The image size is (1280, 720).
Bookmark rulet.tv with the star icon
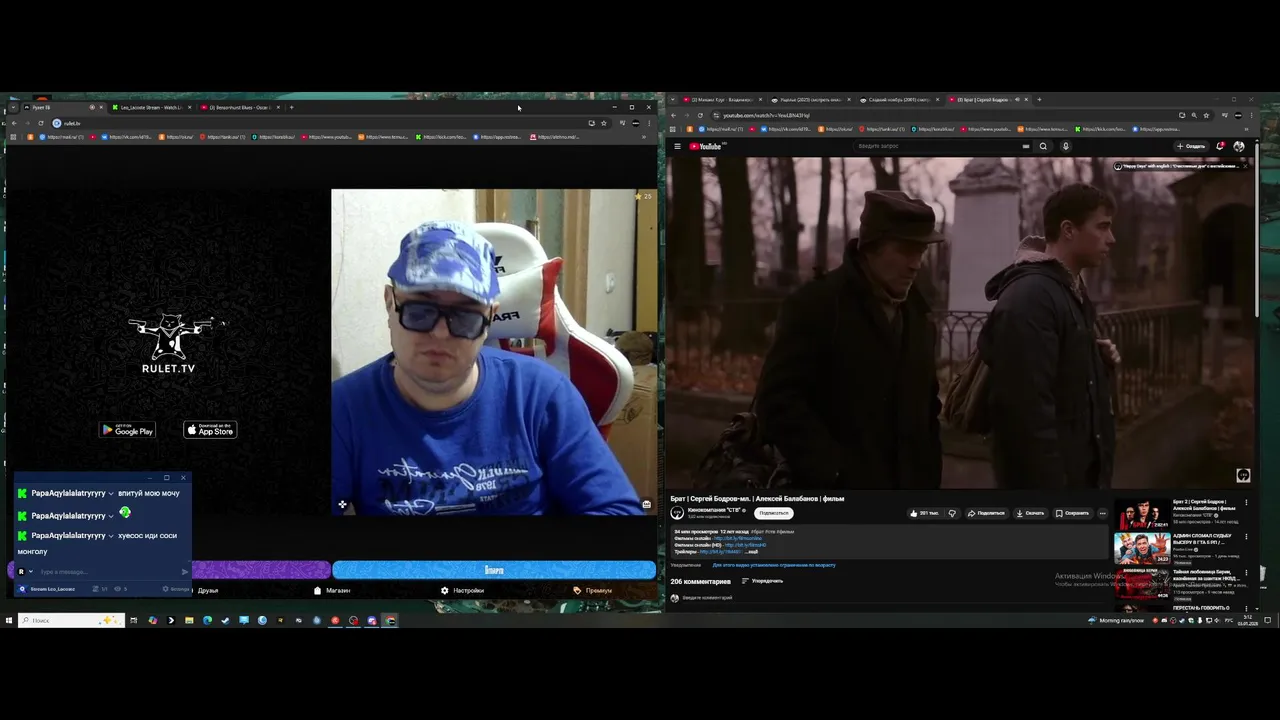604,123
